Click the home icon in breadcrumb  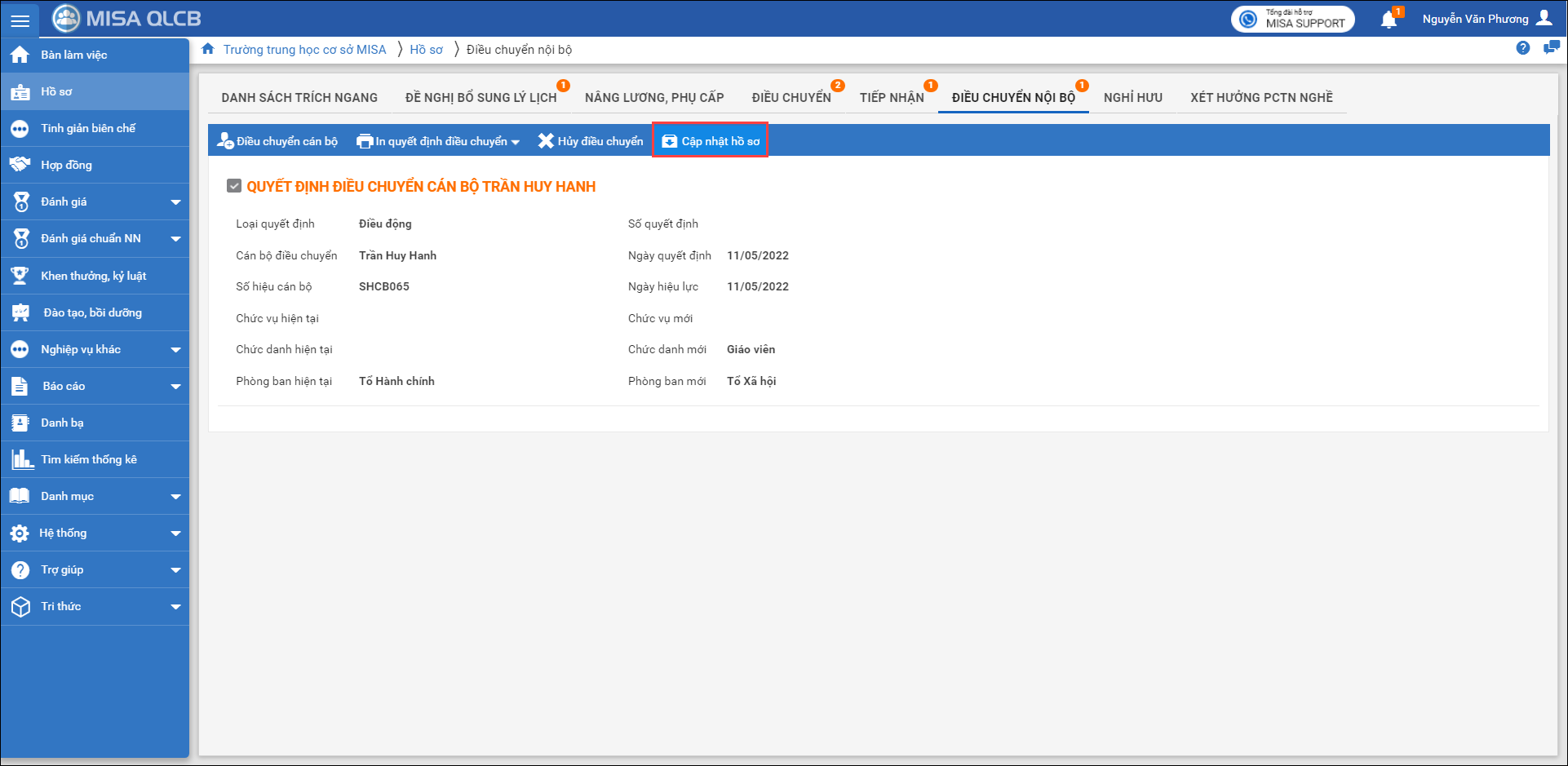(x=208, y=49)
